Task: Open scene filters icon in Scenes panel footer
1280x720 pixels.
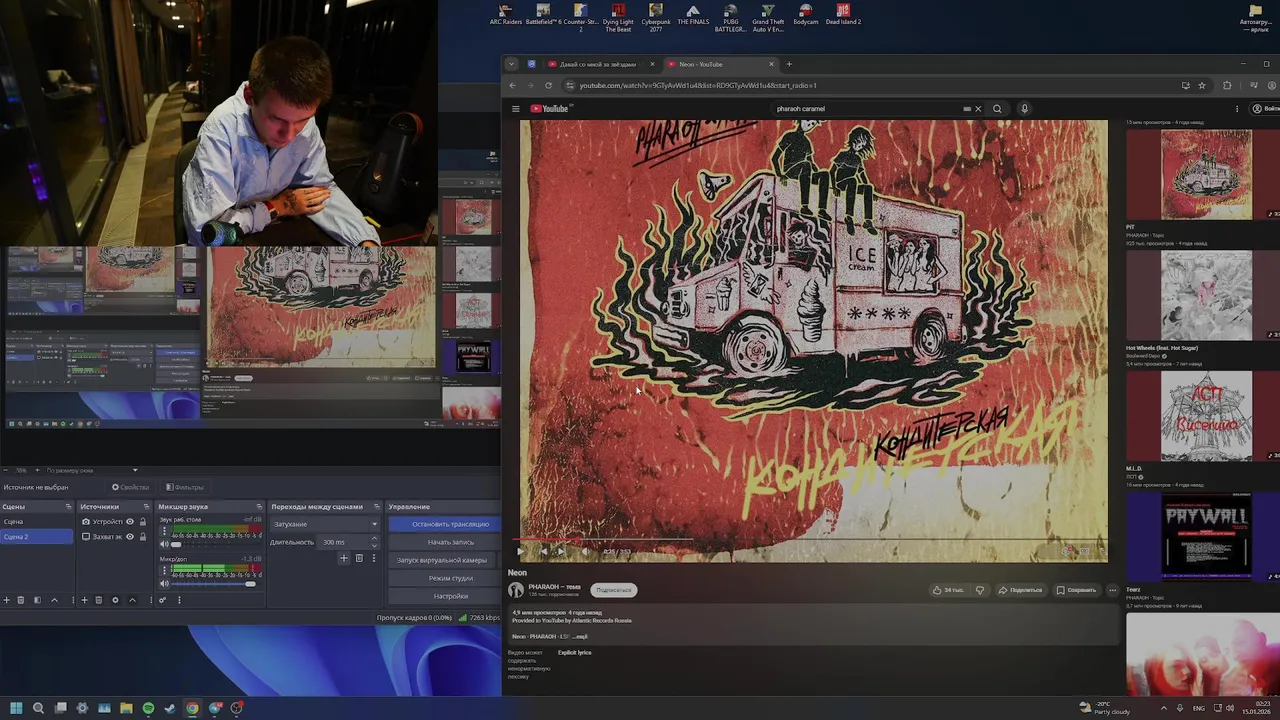Action: pos(37,600)
